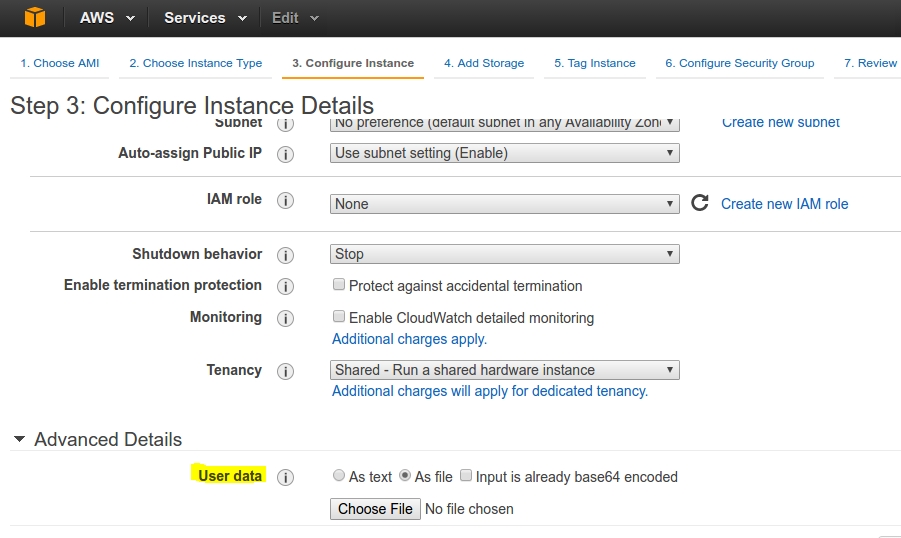Click the Monitoring info icon
The image size is (901, 538).
285,318
